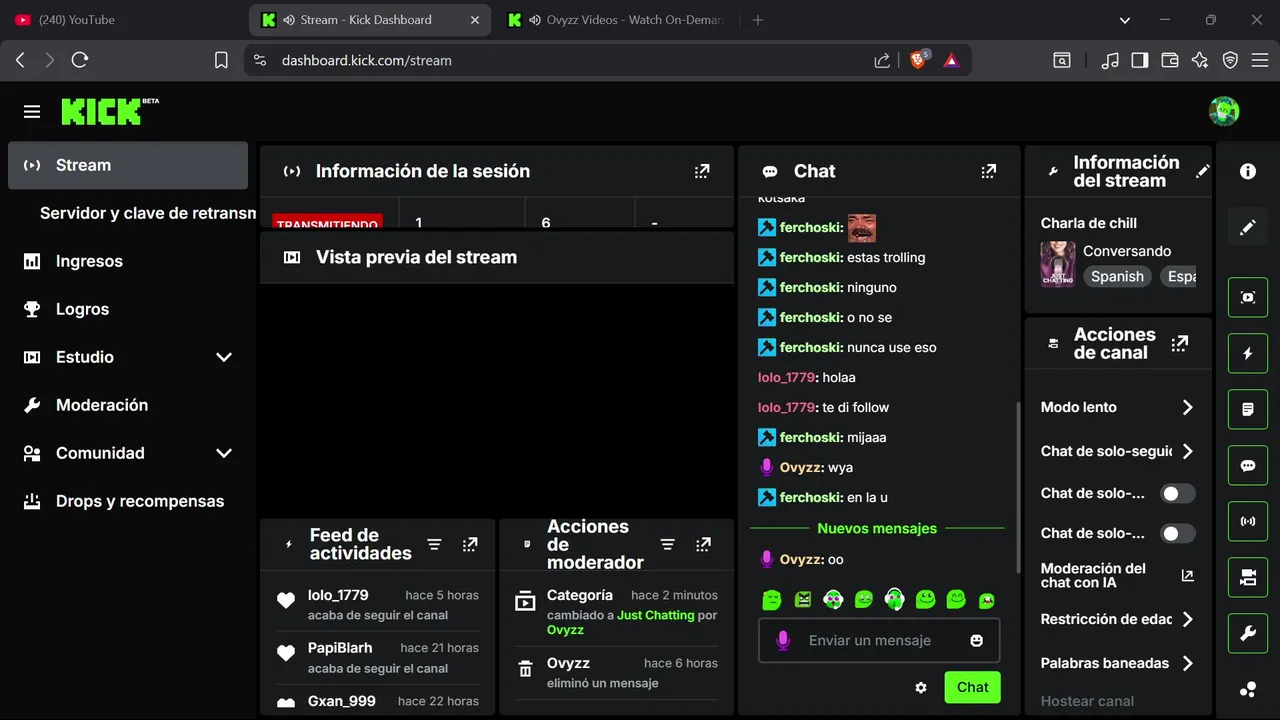This screenshot has width=1280, height=720.
Task: Open browser tab search dropdown arrow
Action: coord(1125,20)
